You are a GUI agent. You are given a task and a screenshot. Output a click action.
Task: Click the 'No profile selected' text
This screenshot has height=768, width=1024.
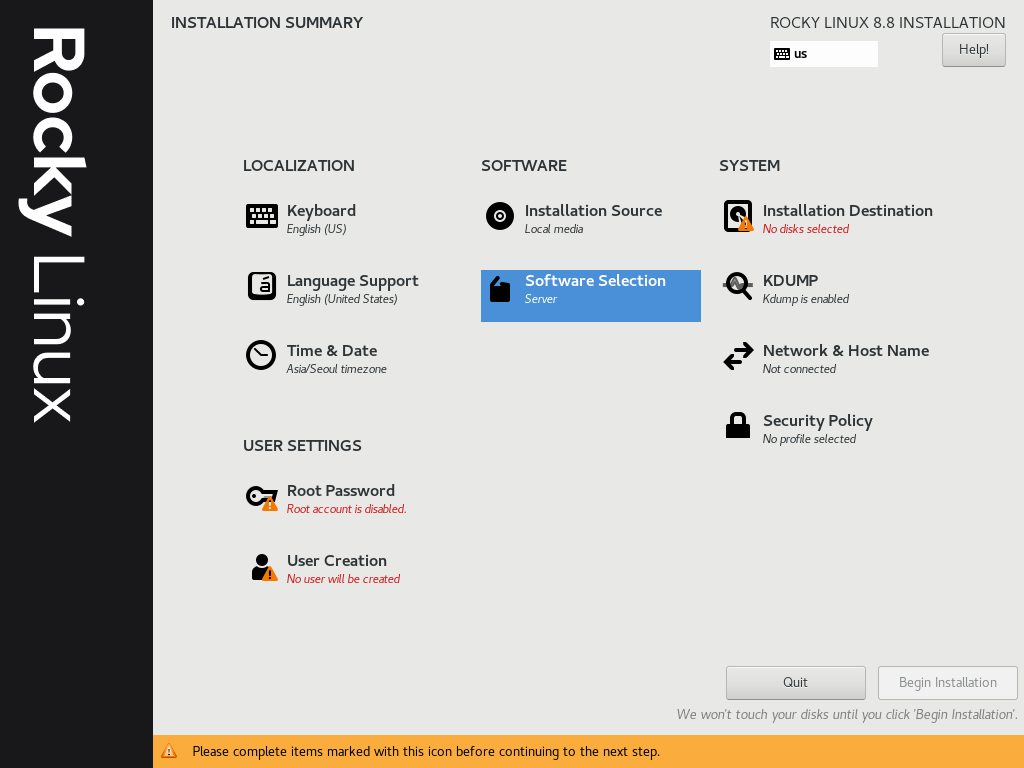(809, 439)
